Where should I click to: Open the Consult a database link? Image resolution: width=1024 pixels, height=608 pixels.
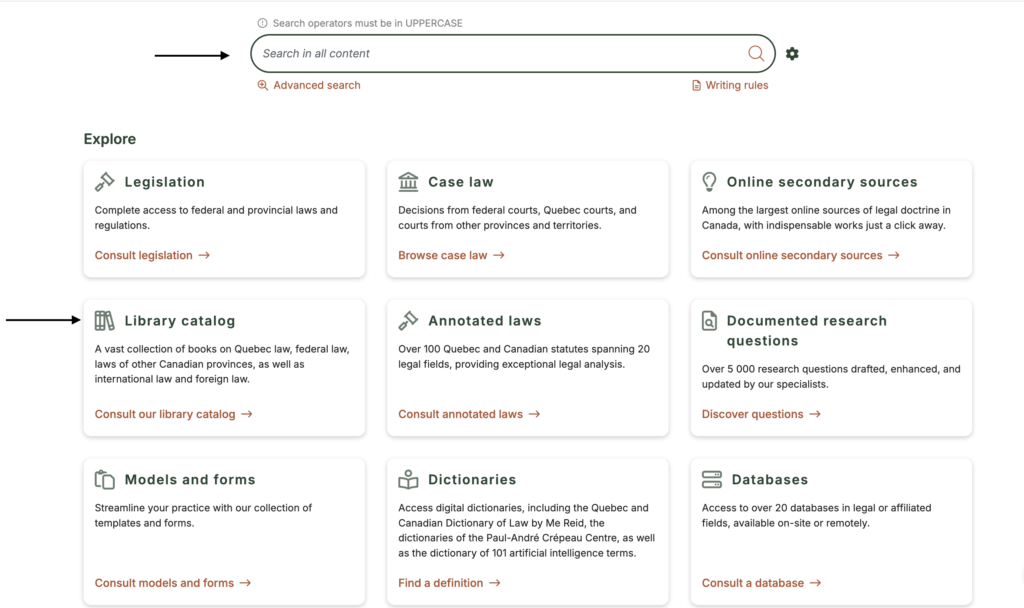click(753, 583)
